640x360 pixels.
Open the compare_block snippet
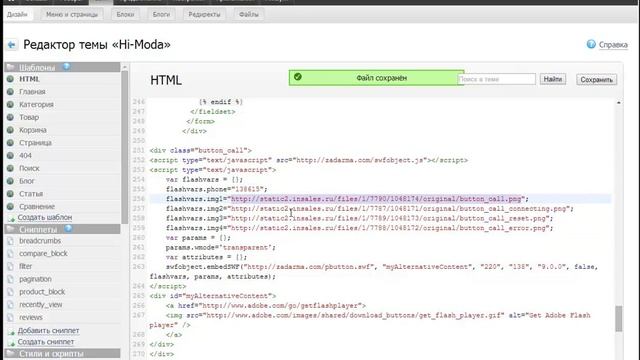click(43, 253)
